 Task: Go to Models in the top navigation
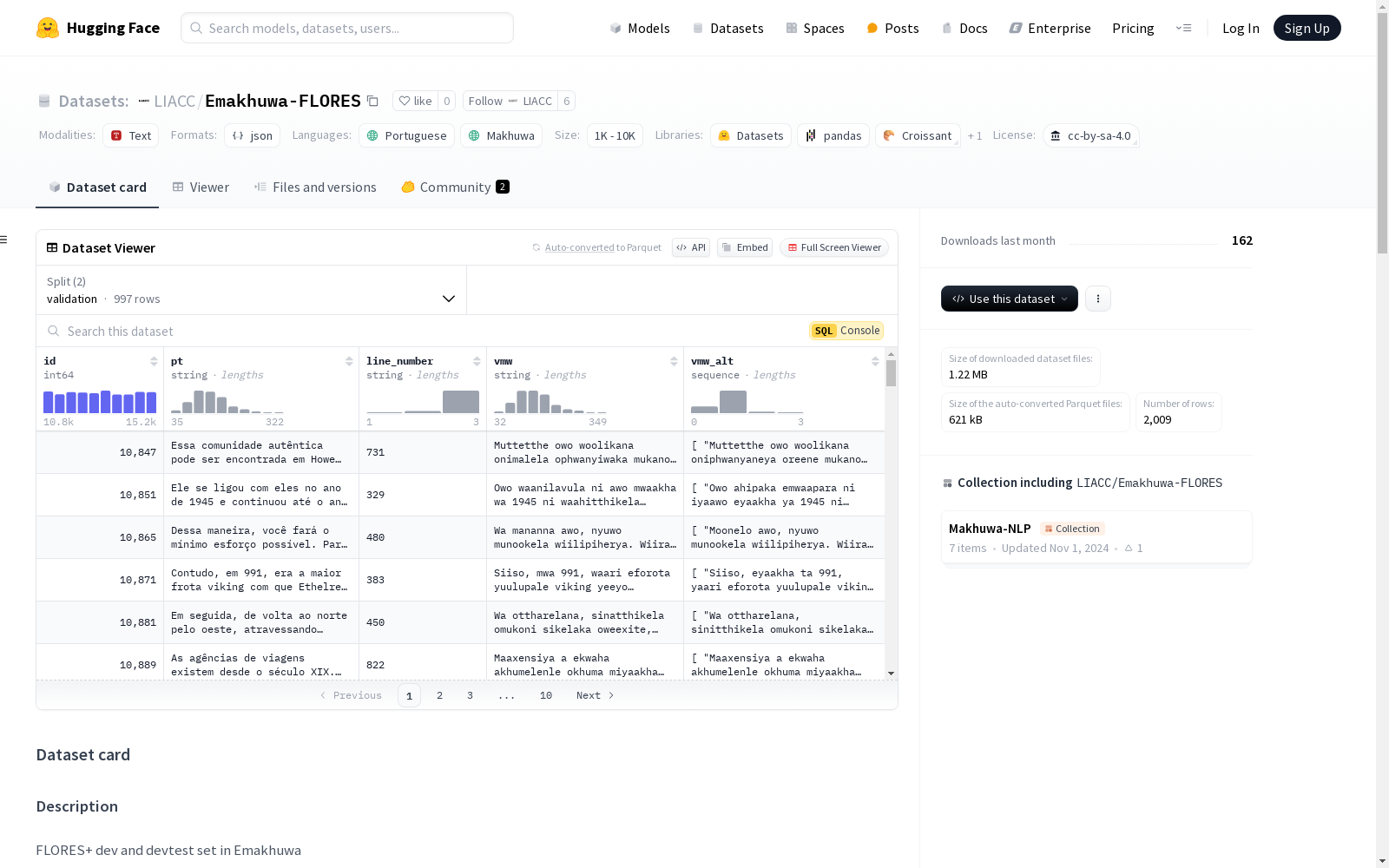[x=640, y=28]
